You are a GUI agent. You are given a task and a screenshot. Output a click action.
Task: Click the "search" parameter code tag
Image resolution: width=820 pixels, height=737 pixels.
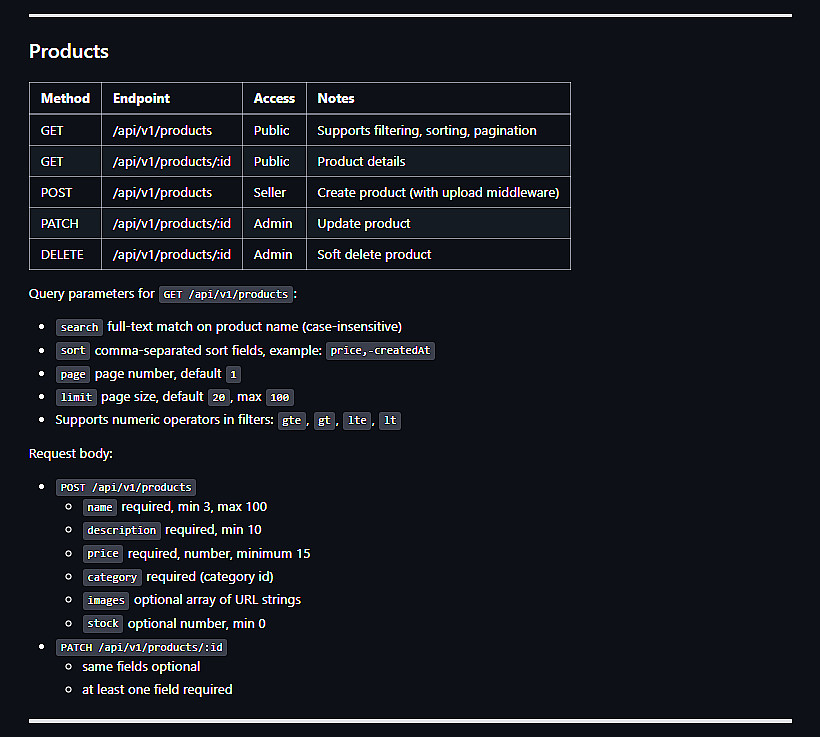coord(79,327)
